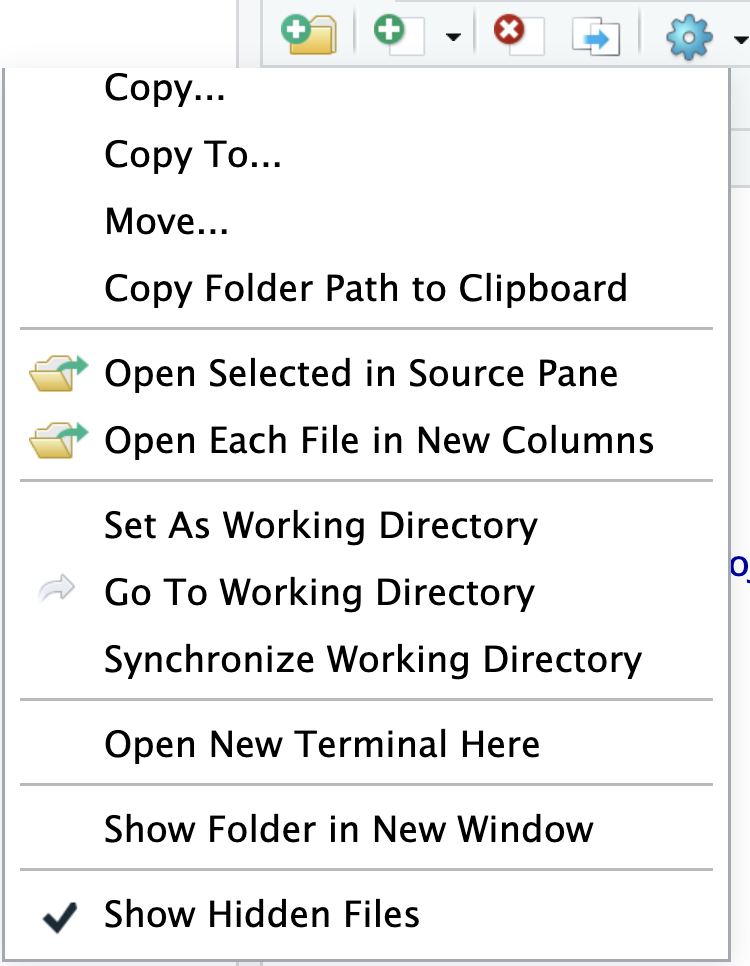Choose Synchronize Working Directory

[373, 660]
